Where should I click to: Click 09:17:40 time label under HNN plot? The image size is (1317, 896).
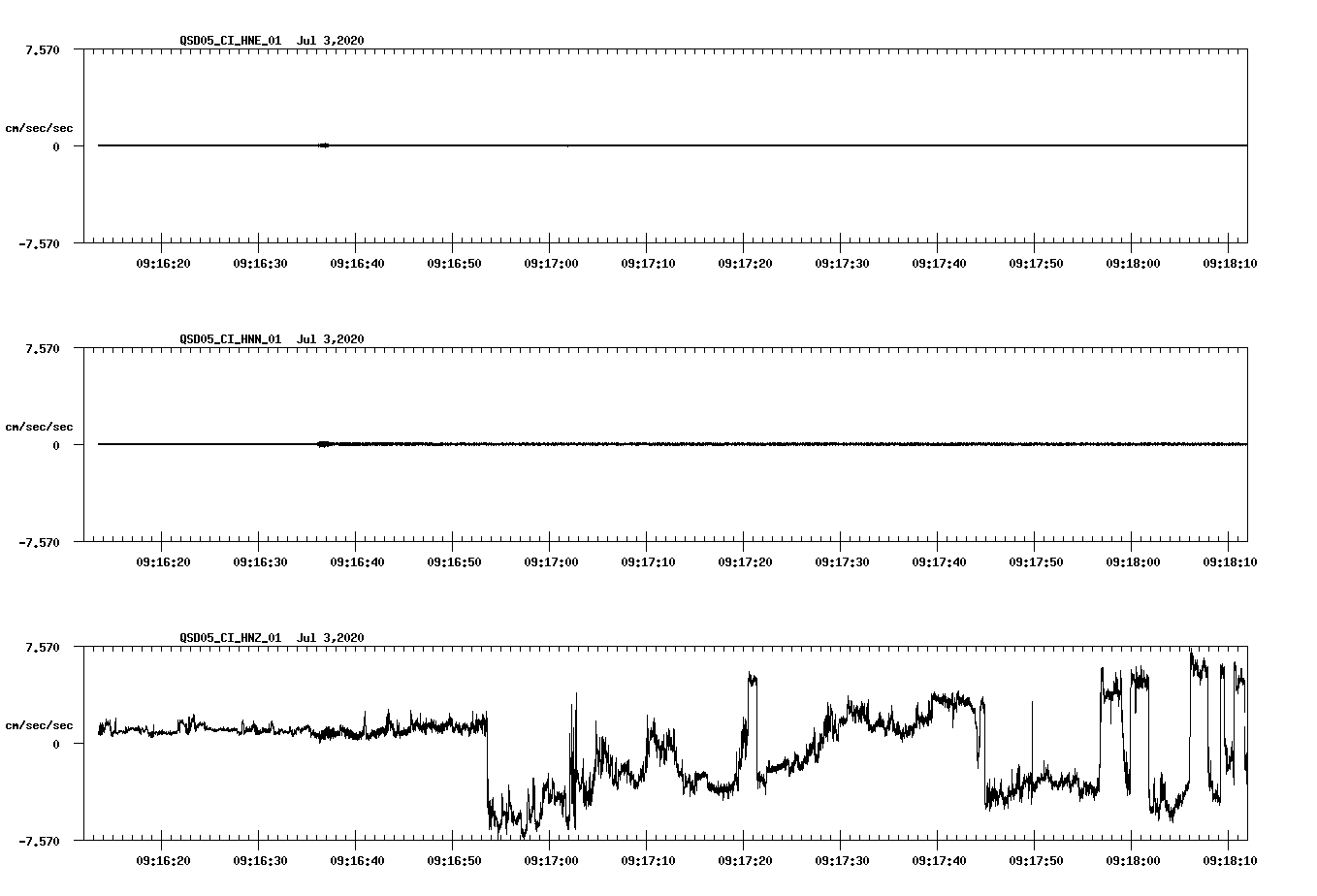click(939, 561)
